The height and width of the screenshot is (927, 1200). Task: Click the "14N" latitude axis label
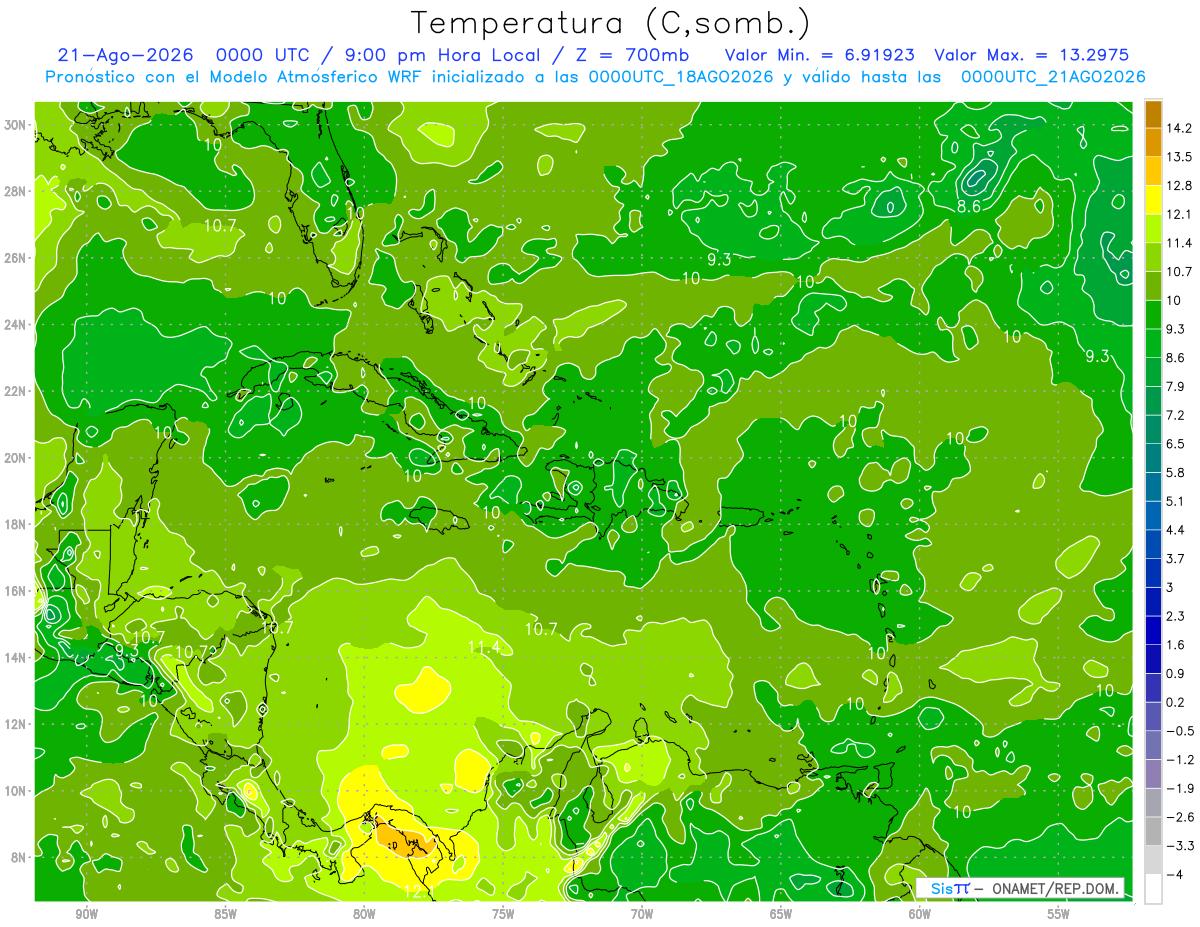[x=16, y=658]
